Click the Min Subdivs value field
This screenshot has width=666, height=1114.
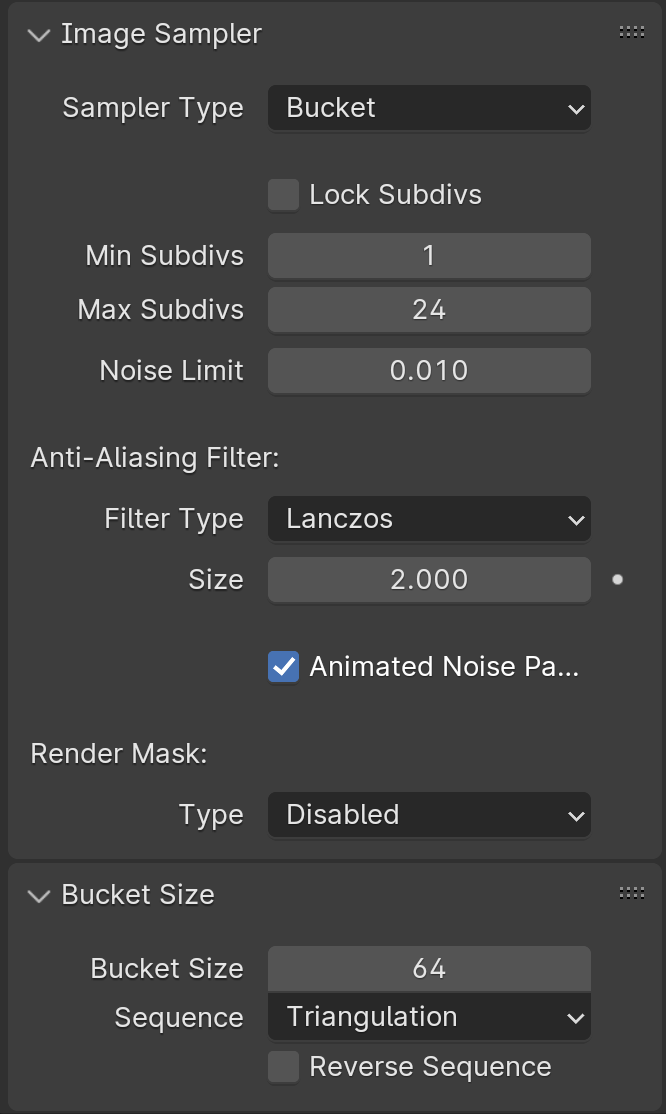click(x=429, y=256)
